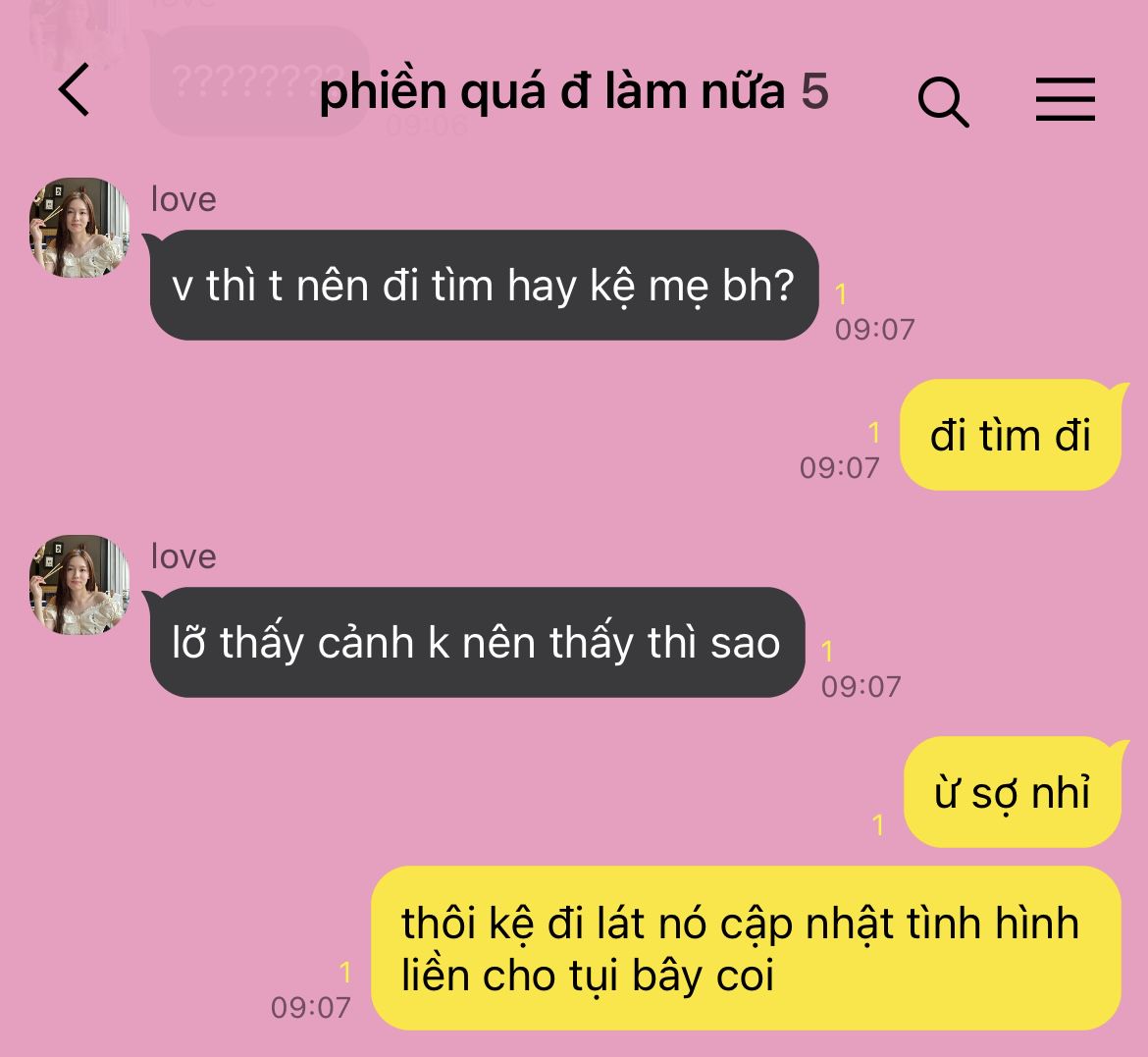Open first love profile avatar
The height and width of the screenshot is (1057, 1148).
click(x=79, y=227)
